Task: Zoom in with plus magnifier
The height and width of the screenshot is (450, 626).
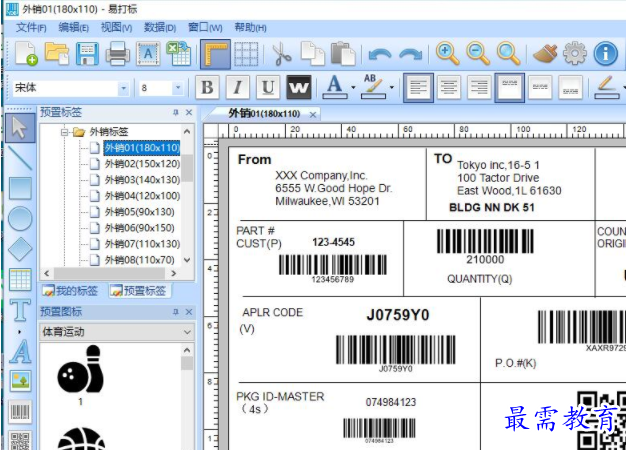Action: pos(447,54)
